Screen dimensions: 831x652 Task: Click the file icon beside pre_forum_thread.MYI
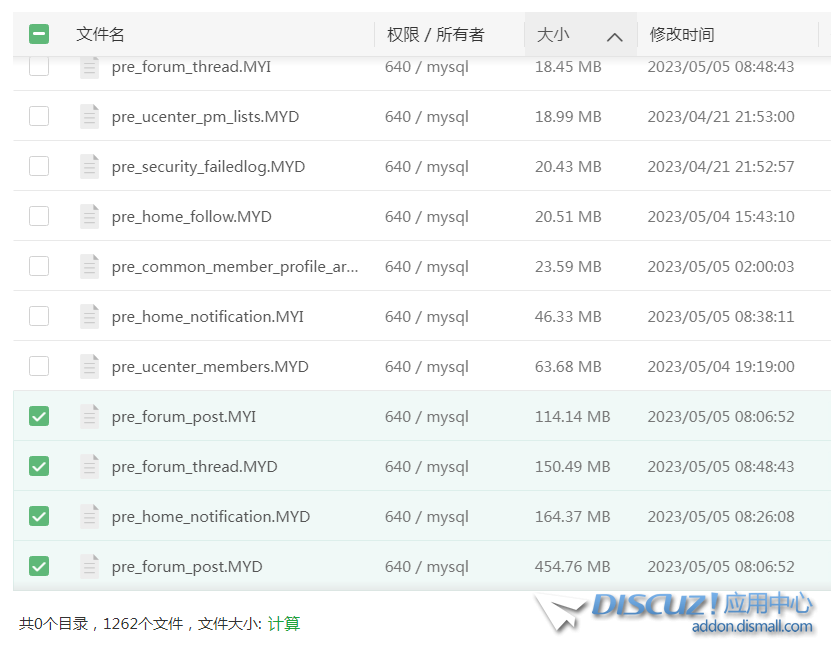89,66
